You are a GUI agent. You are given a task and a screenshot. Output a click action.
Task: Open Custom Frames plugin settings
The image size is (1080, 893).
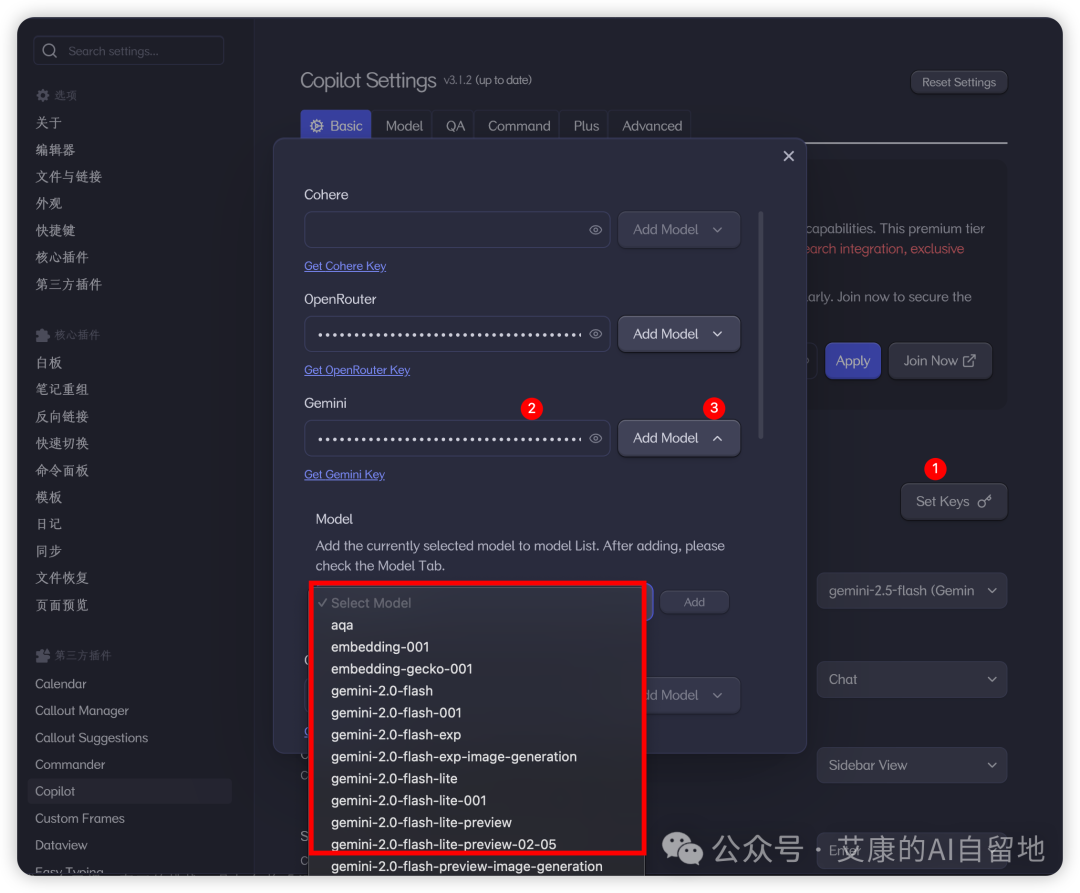80,819
